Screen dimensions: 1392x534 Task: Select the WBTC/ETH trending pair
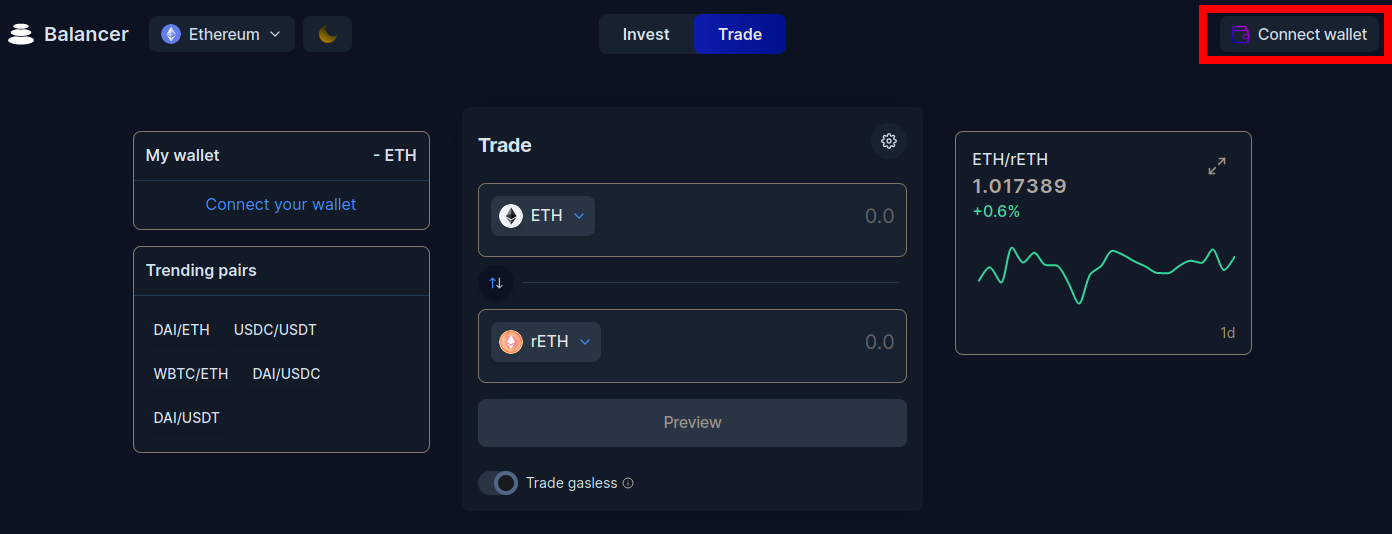(191, 374)
